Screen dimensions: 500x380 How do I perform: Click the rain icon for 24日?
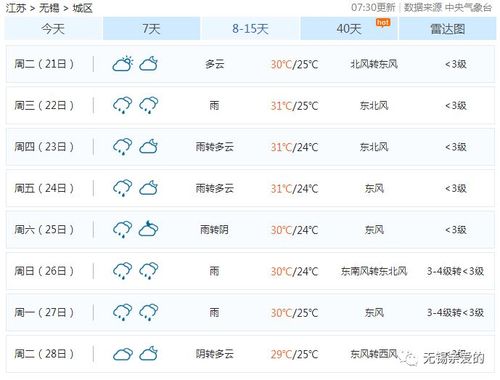tap(123, 188)
